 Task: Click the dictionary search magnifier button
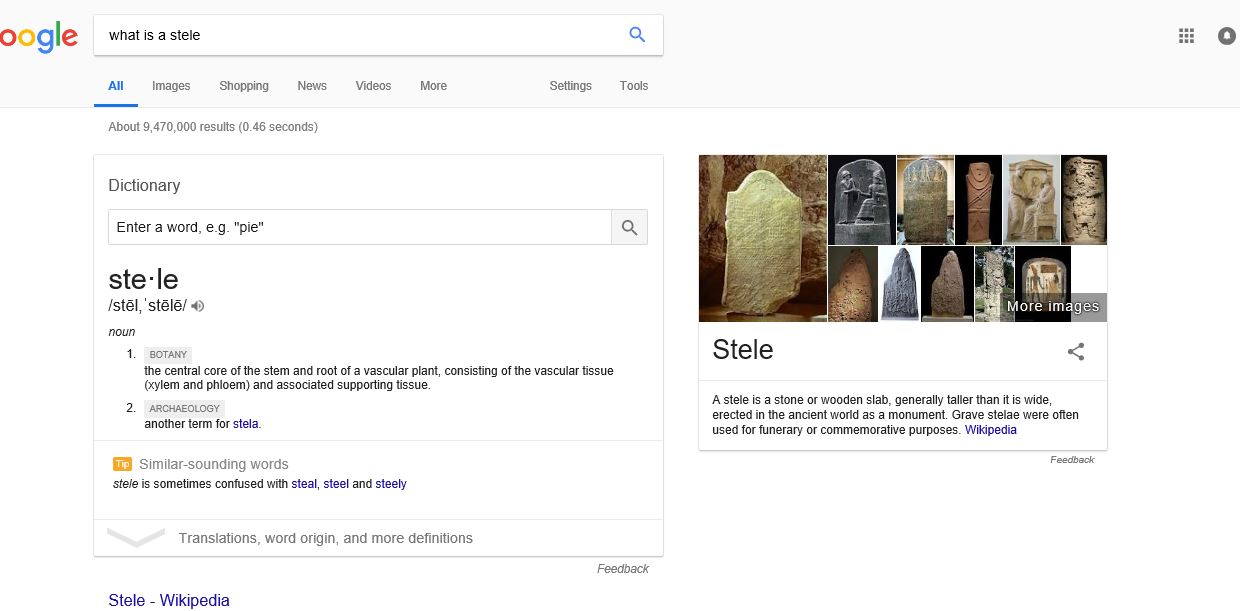click(629, 228)
